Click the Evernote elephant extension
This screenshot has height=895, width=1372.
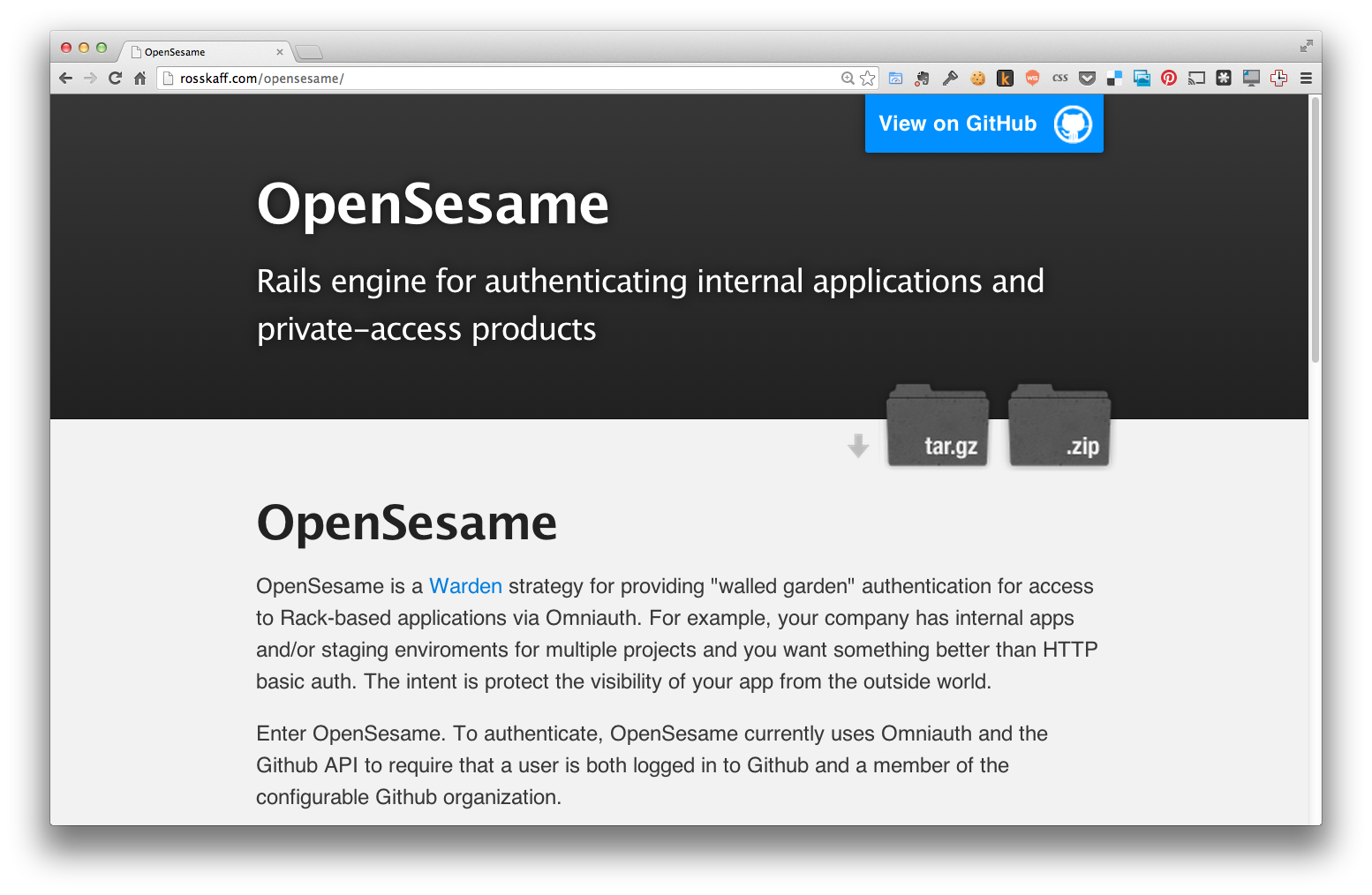click(923, 79)
